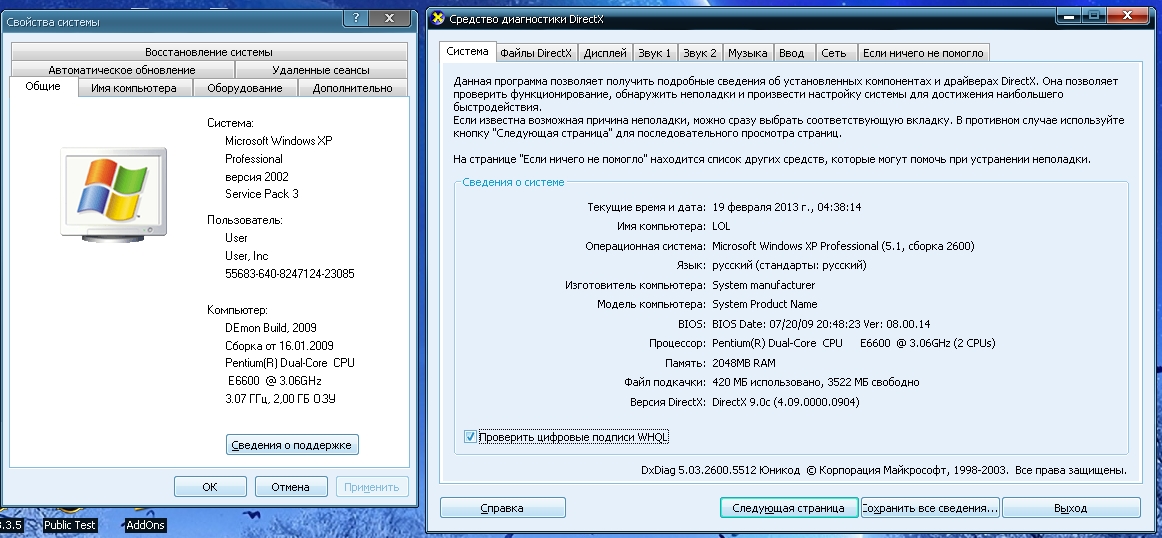1162x538 pixels.
Task: Click the Следующая страница button
Action: tap(788, 508)
